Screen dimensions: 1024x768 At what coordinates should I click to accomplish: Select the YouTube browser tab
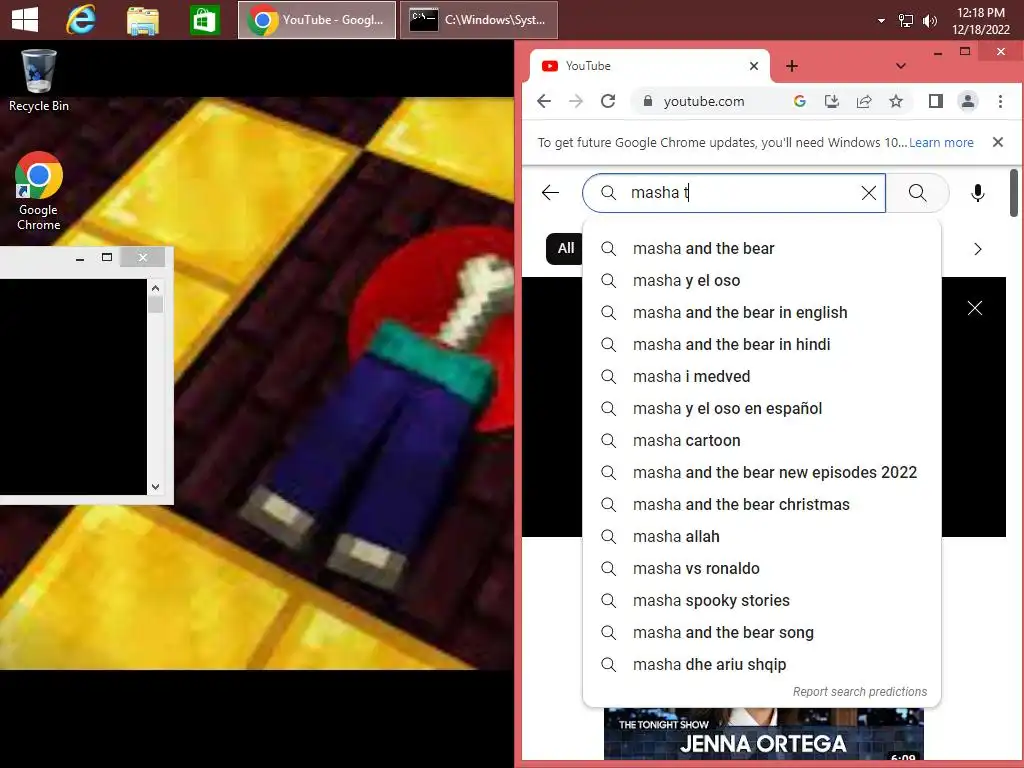pyautogui.click(x=649, y=66)
